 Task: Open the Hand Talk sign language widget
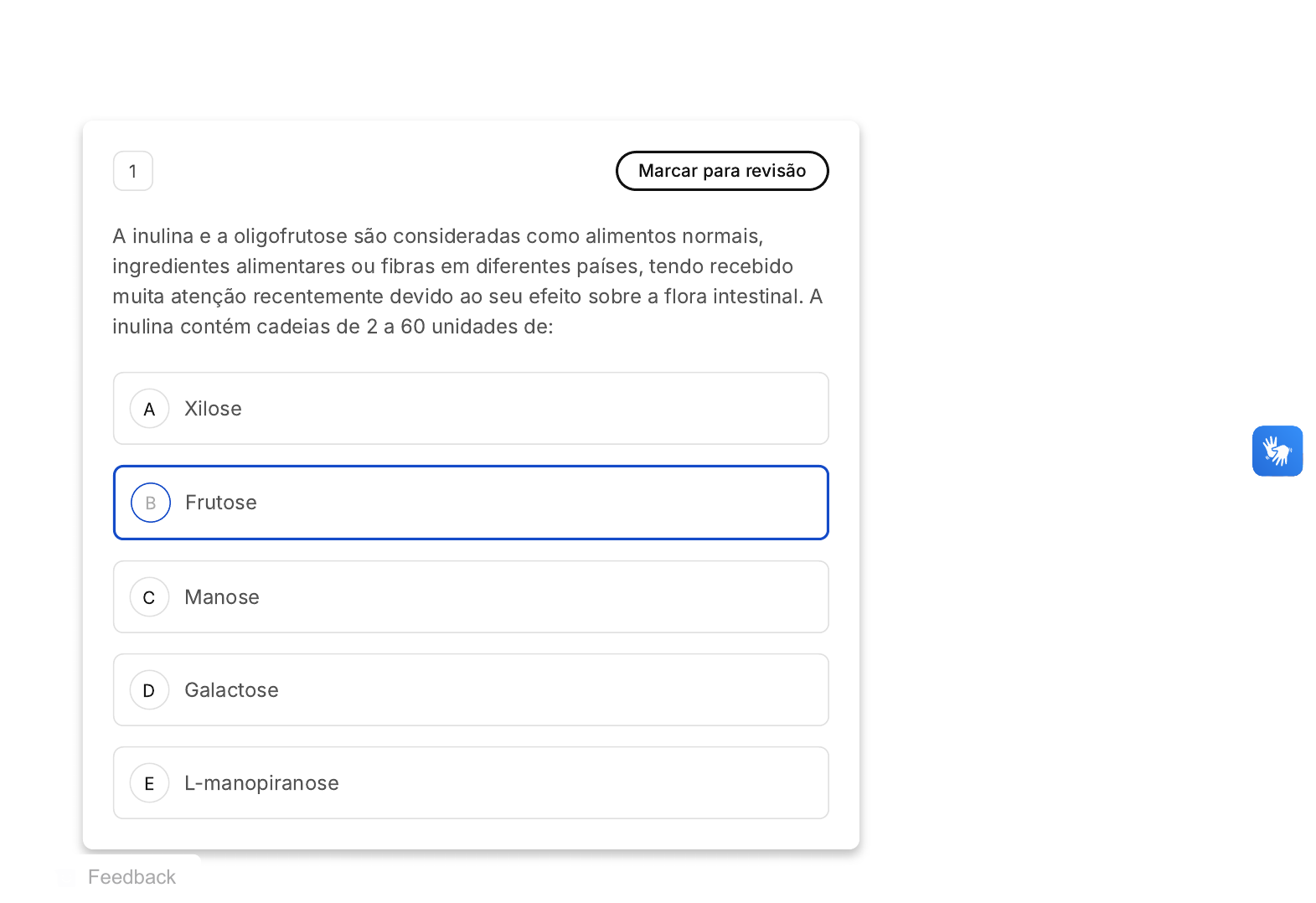click(x=1277, y=451)
